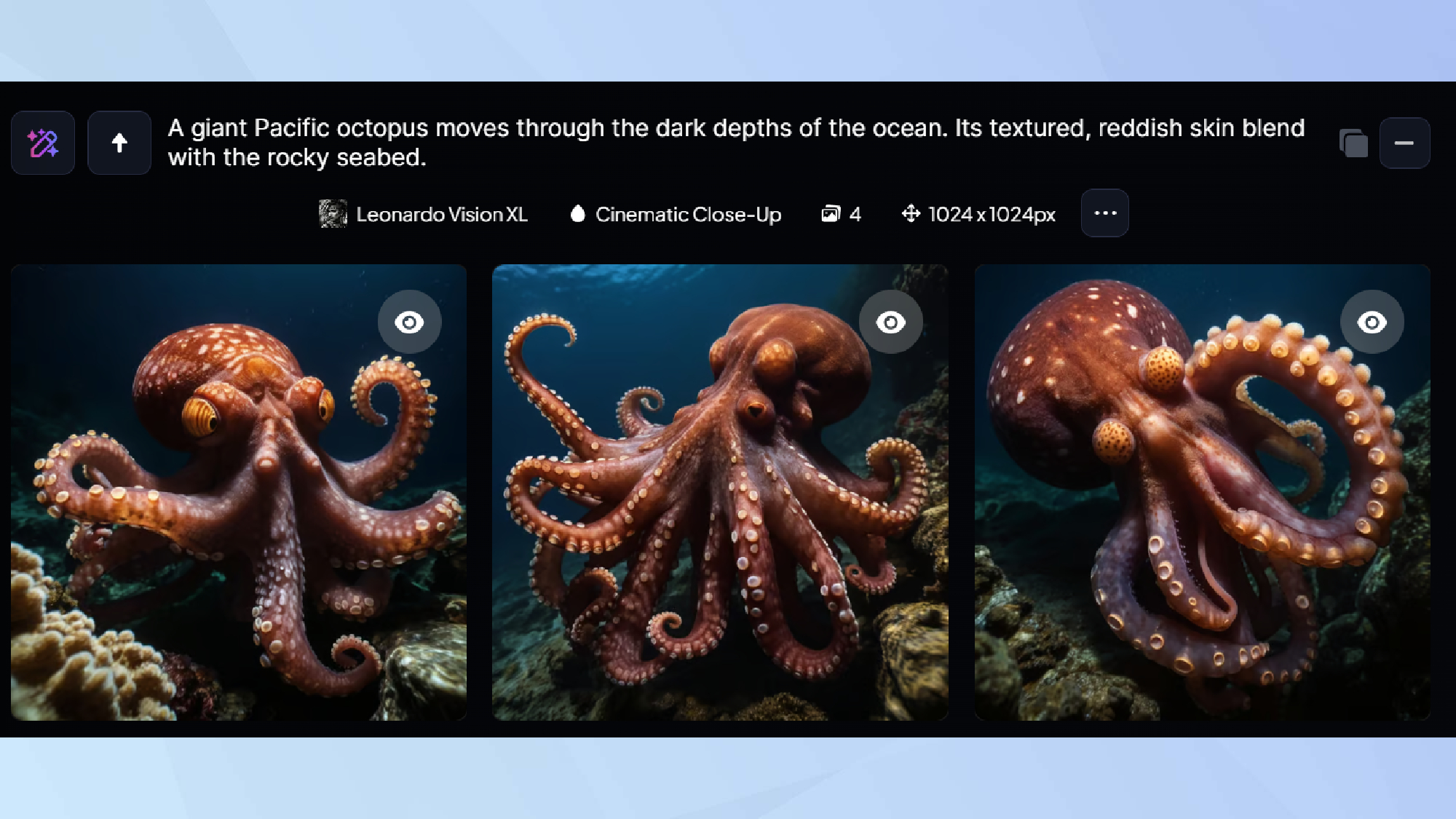Viewport: 1456px width, 819px height.
Task: Open the first octopus image with coral
Action: (239, 492)
